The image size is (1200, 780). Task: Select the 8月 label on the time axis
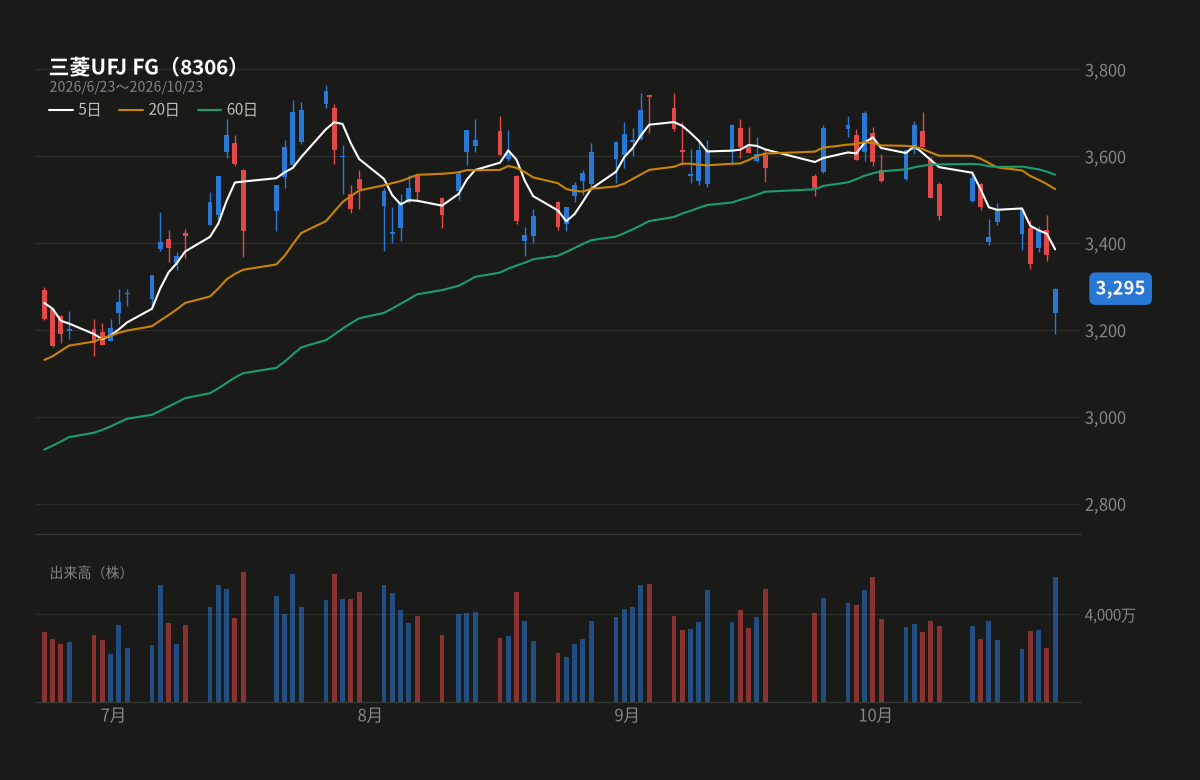tap(369, 715)
